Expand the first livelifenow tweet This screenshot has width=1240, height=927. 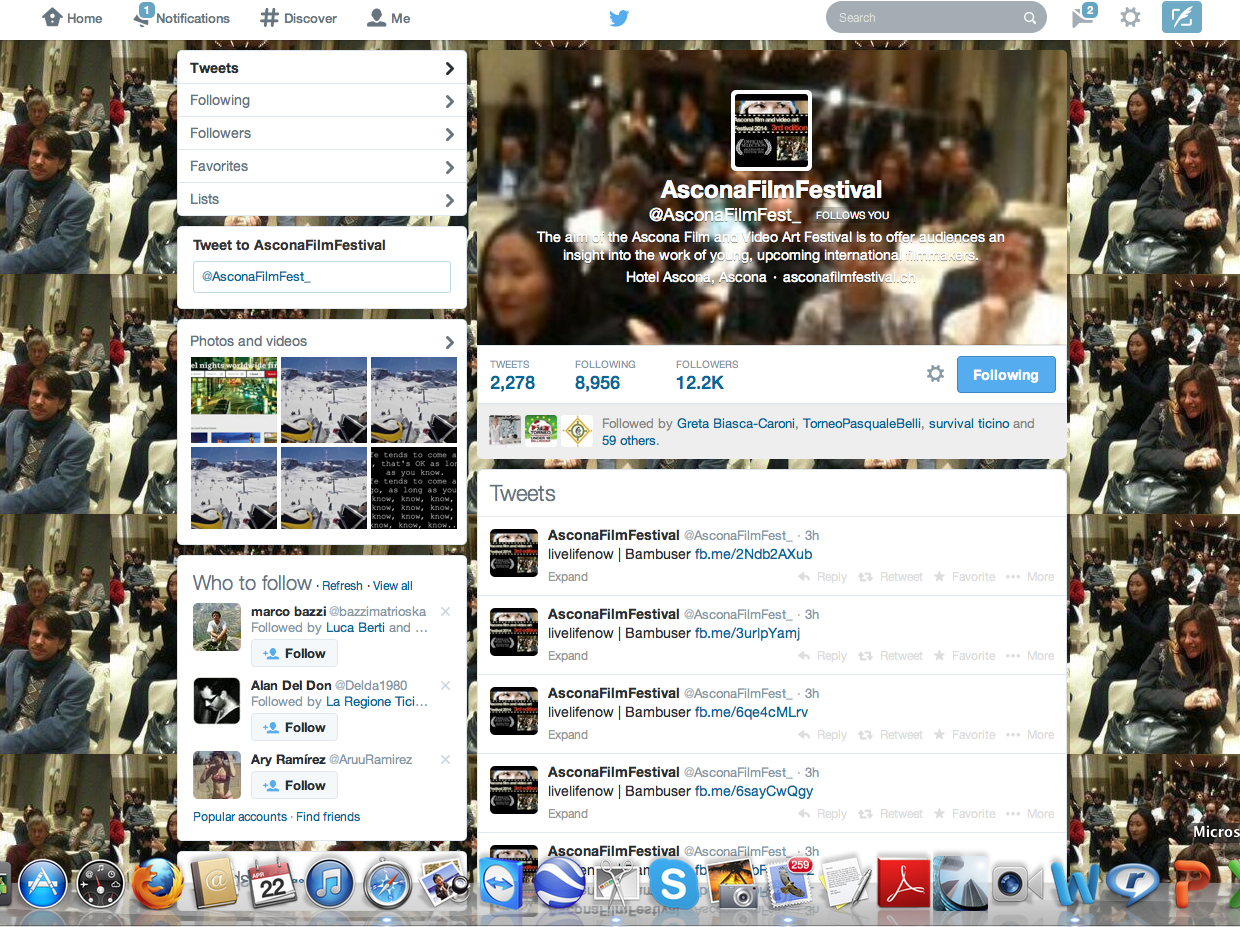[568, 577]
